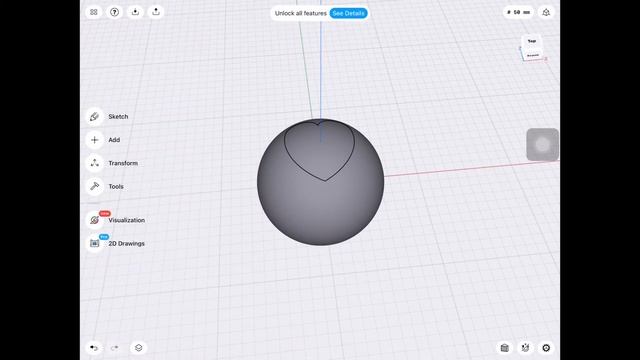The height and width of the screenshot is (360, 640).
Task: Click the Add plus icon
Action: 94,140
